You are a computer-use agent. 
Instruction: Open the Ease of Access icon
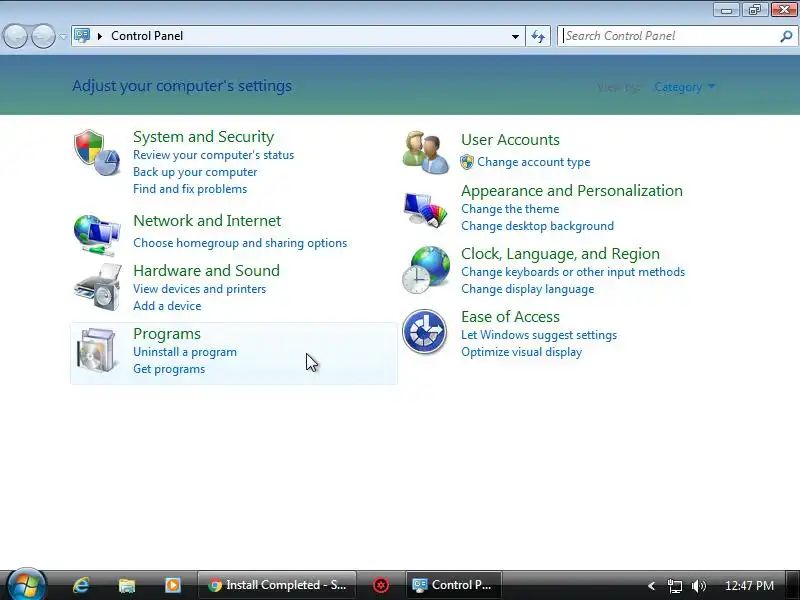(424, 332)
